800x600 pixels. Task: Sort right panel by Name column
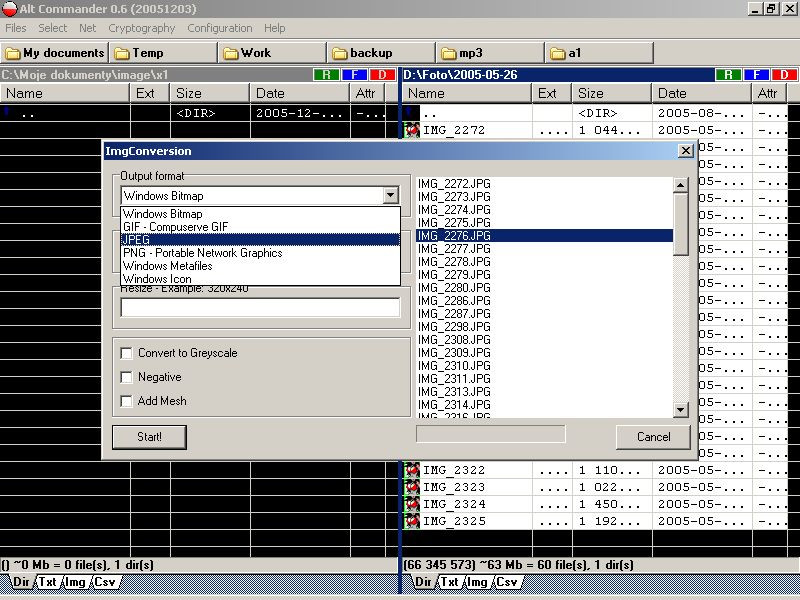(x=467, y=93)
